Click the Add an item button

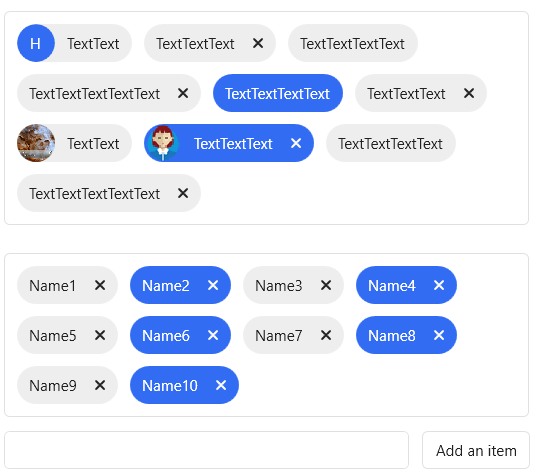(x=476, y=450)
